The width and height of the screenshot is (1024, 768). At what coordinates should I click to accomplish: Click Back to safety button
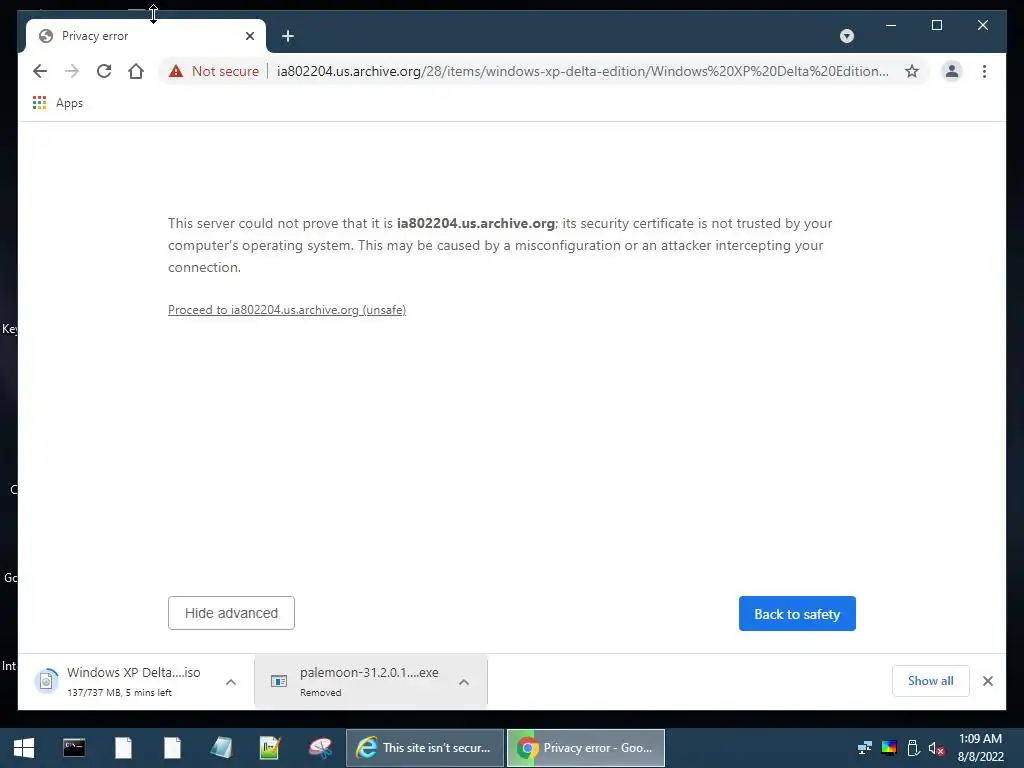797,614
